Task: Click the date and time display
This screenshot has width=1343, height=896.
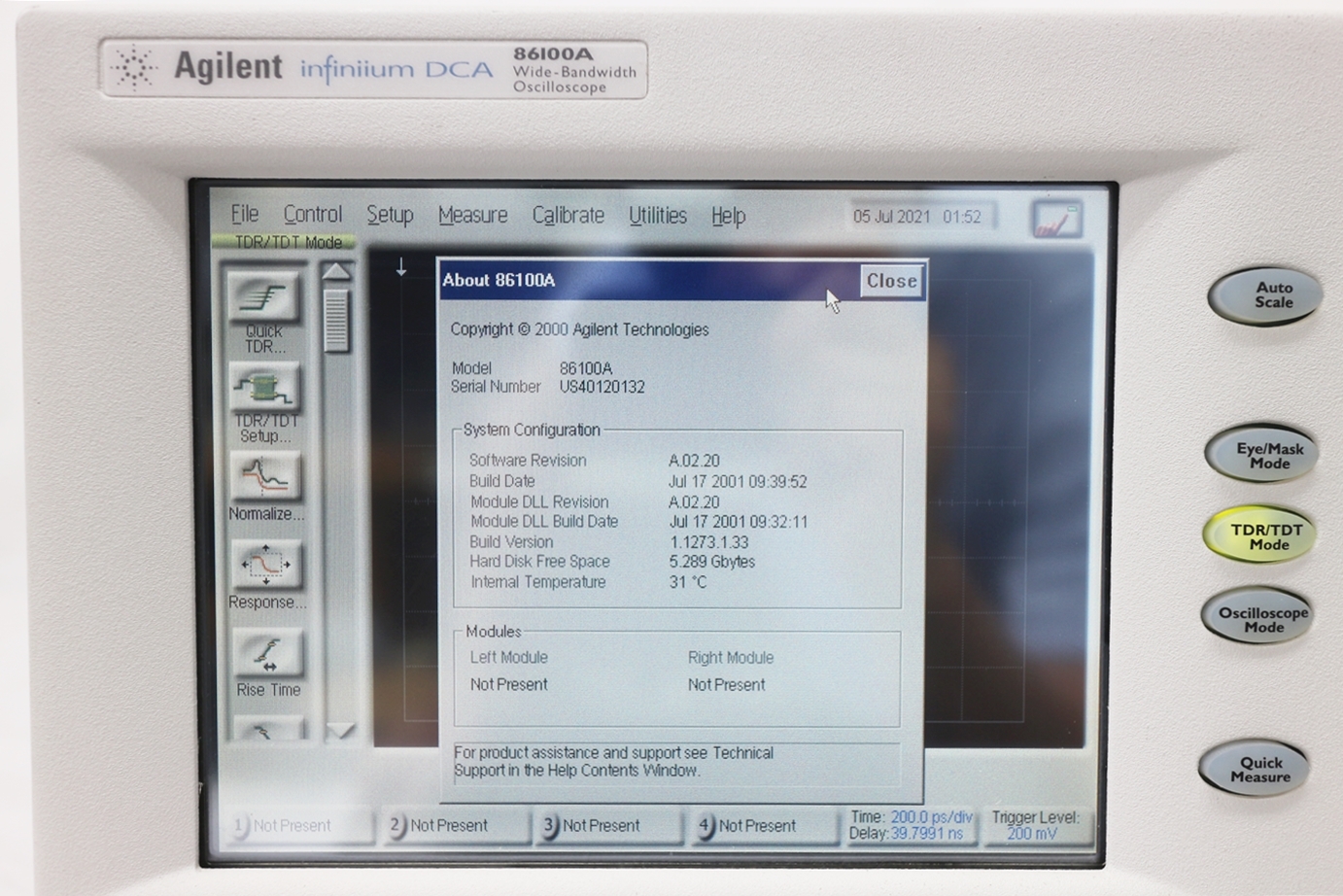Action: pos(917,217)
